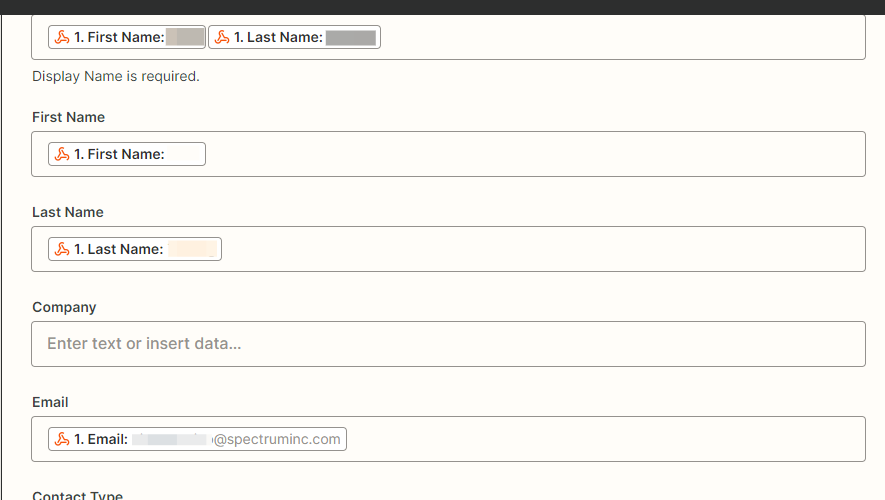Screen dimensions: 885x500
Task: Place cursor in the First Name input box
Action: click(530, 154)
